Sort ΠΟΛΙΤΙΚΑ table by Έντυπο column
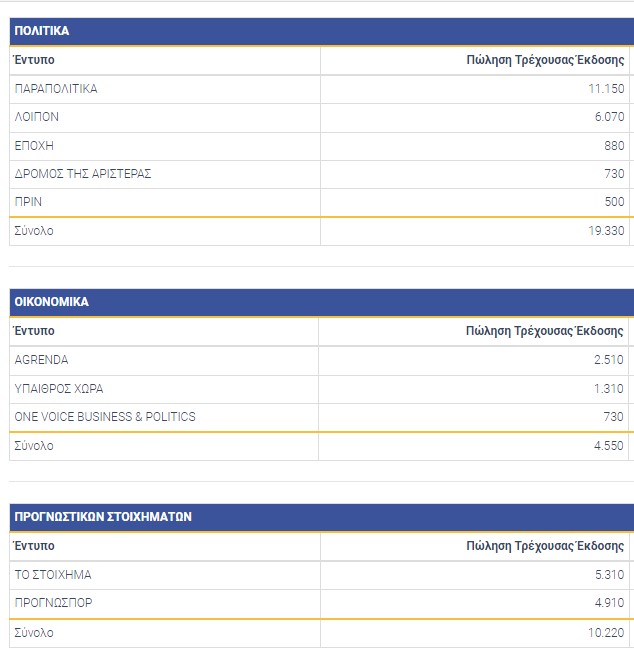634x663 pixels. coord(34,60)
